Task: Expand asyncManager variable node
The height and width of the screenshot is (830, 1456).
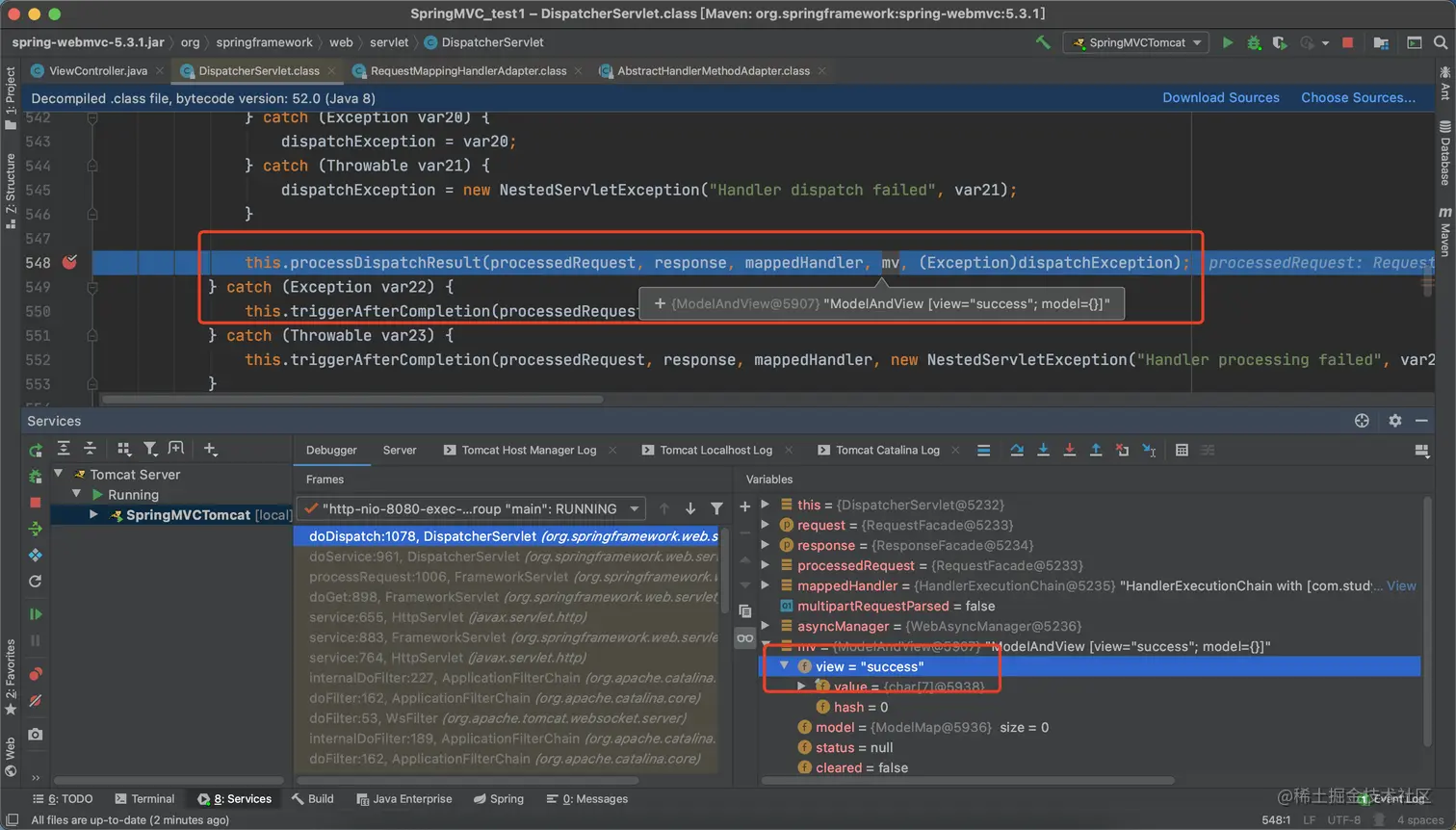Action: pos(766,626)
